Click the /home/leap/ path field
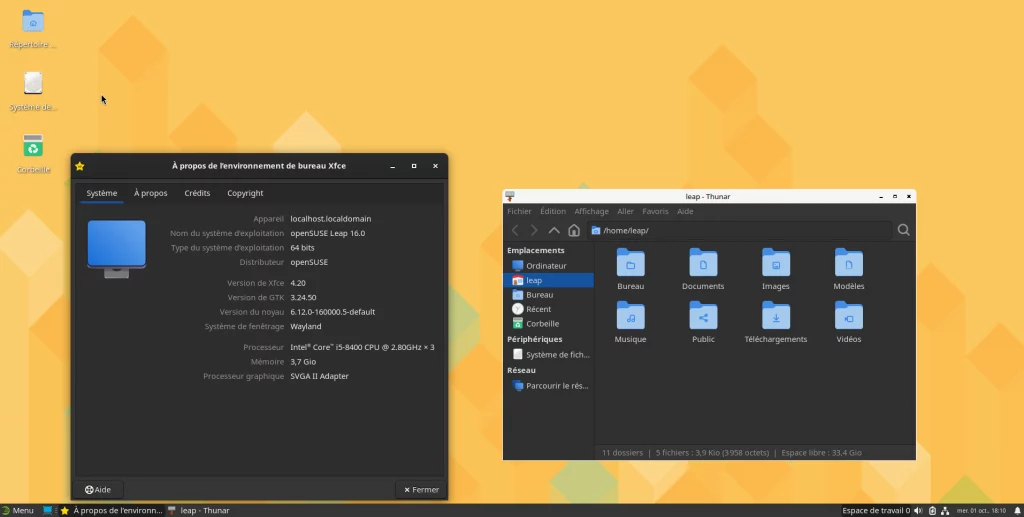 click(x=740, y=230)
